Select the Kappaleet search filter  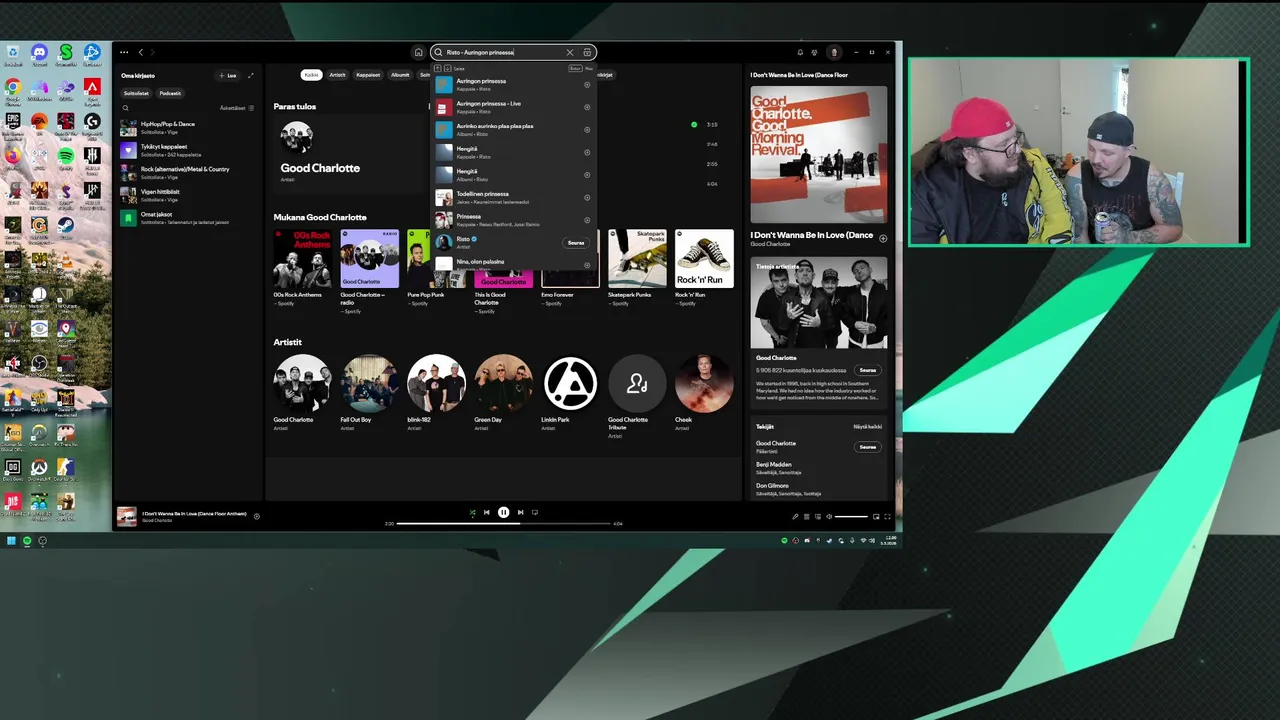(368, 75)
